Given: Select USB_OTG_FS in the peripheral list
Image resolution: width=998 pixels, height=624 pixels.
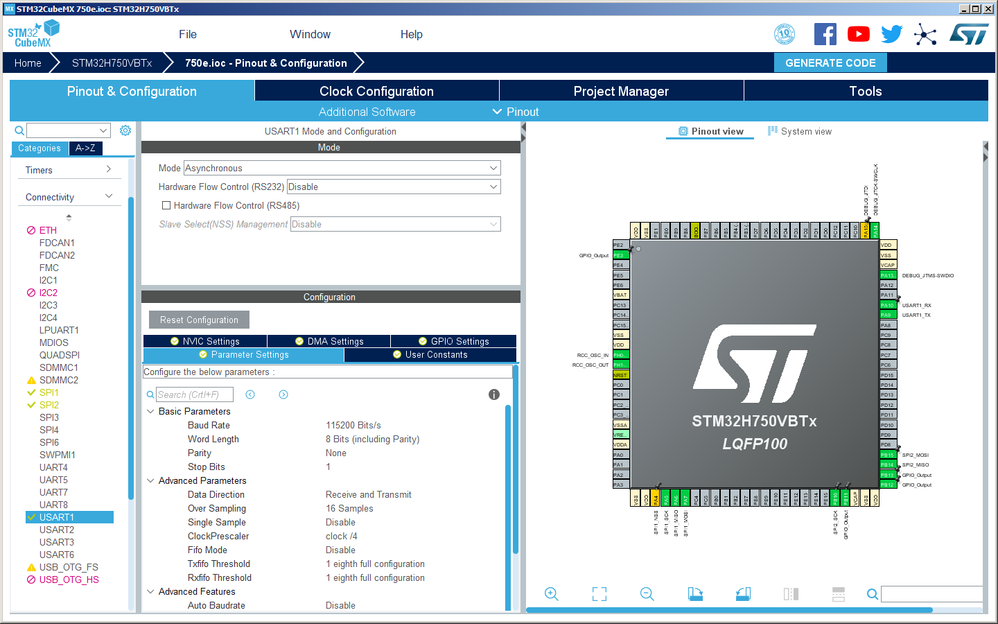Looking at the screenshot, I should point(69,567).
